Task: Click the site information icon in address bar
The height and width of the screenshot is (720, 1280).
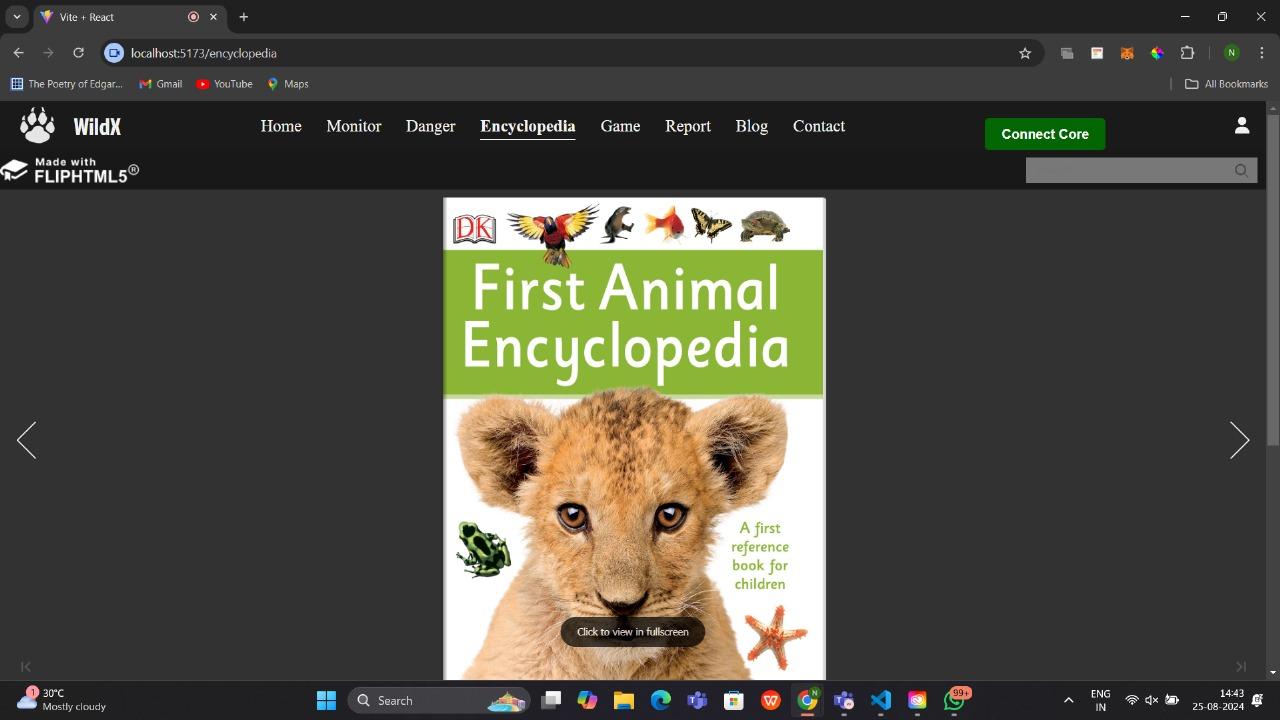Action: point(114,53)
